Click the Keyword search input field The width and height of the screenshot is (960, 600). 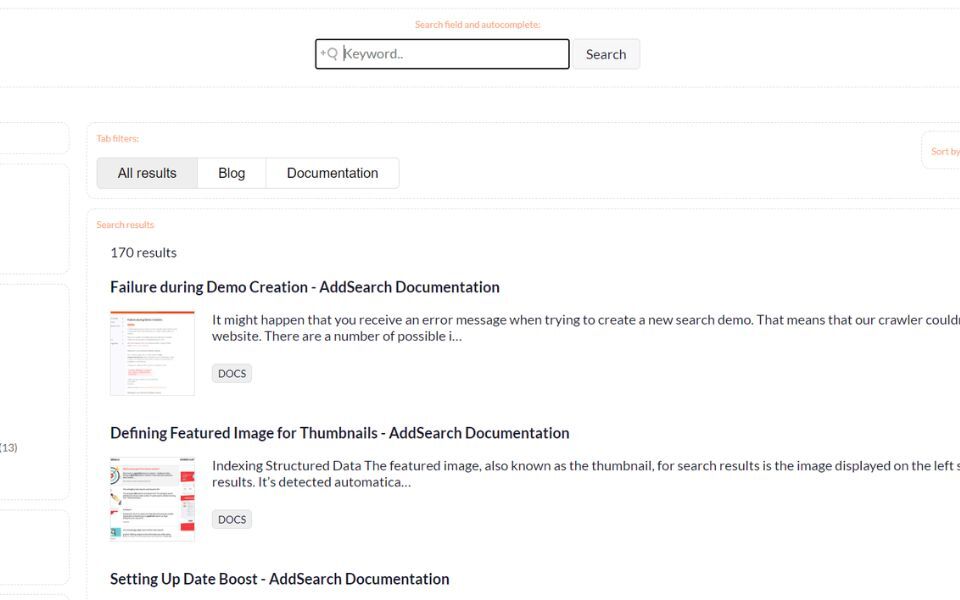[442, 54]
